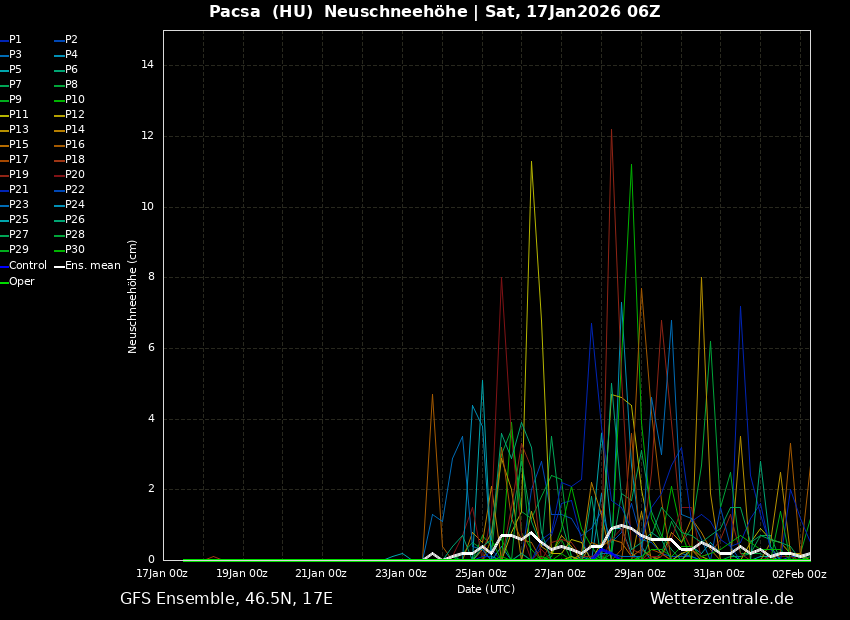Screen dimensions: 850x620
Task: Click the Date (UTC) axis label
Action: click(x=486, y=589)
